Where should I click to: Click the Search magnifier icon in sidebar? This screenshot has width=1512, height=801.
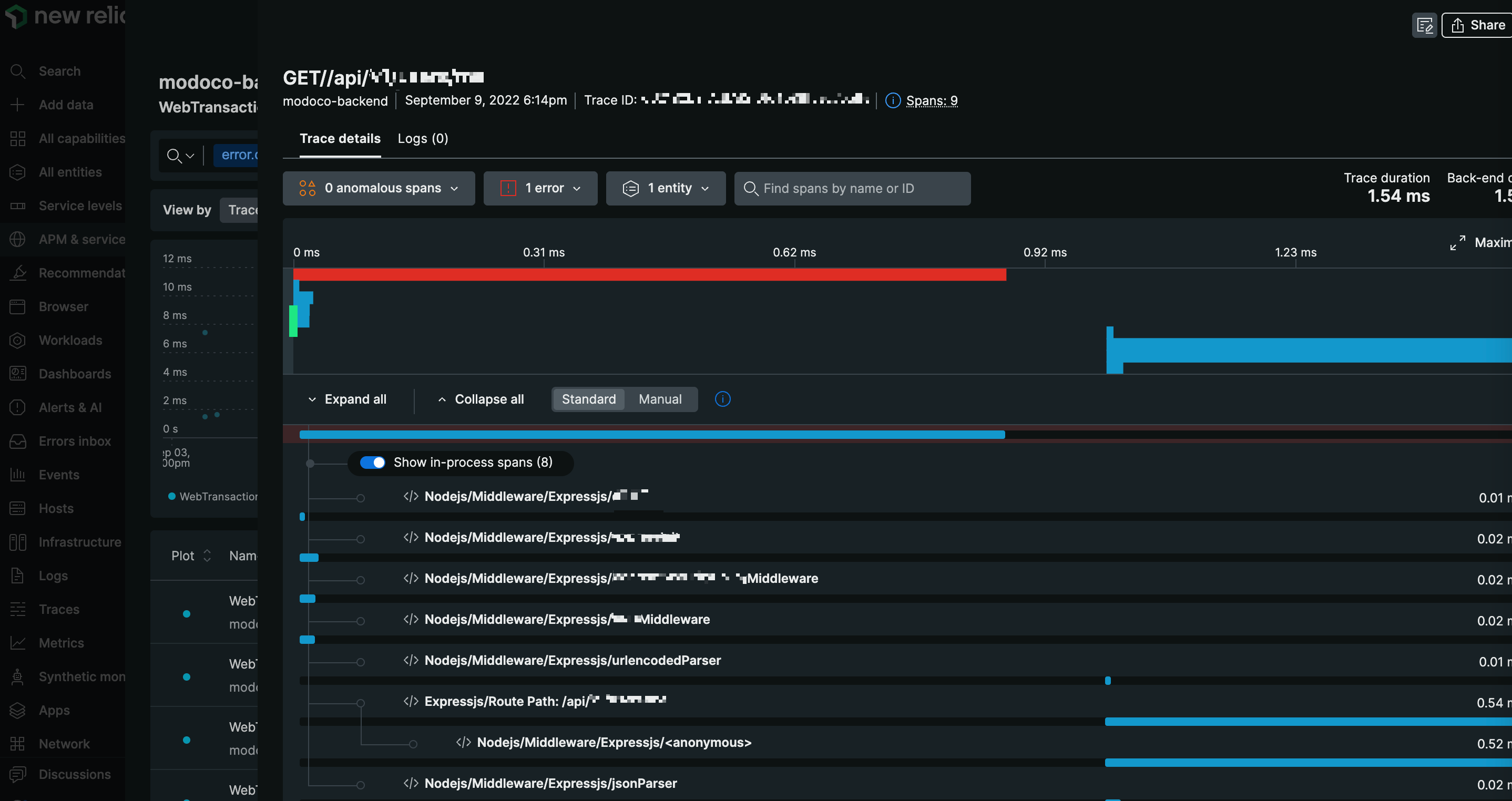pos(17,71)
